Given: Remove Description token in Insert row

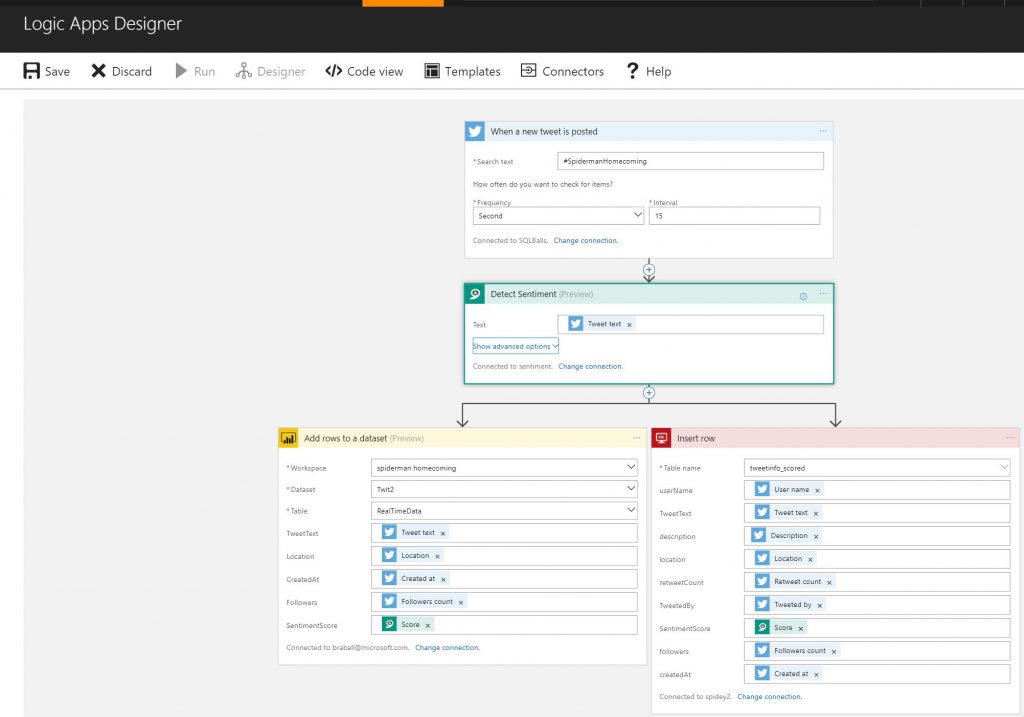Looking at the screenshot, I should pos(816,537).
